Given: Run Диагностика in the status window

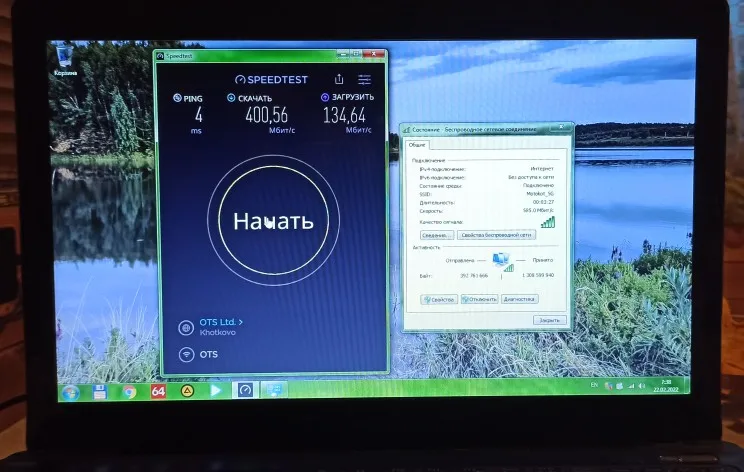Looking at the screenshot, I should click(x=520, y=299).
